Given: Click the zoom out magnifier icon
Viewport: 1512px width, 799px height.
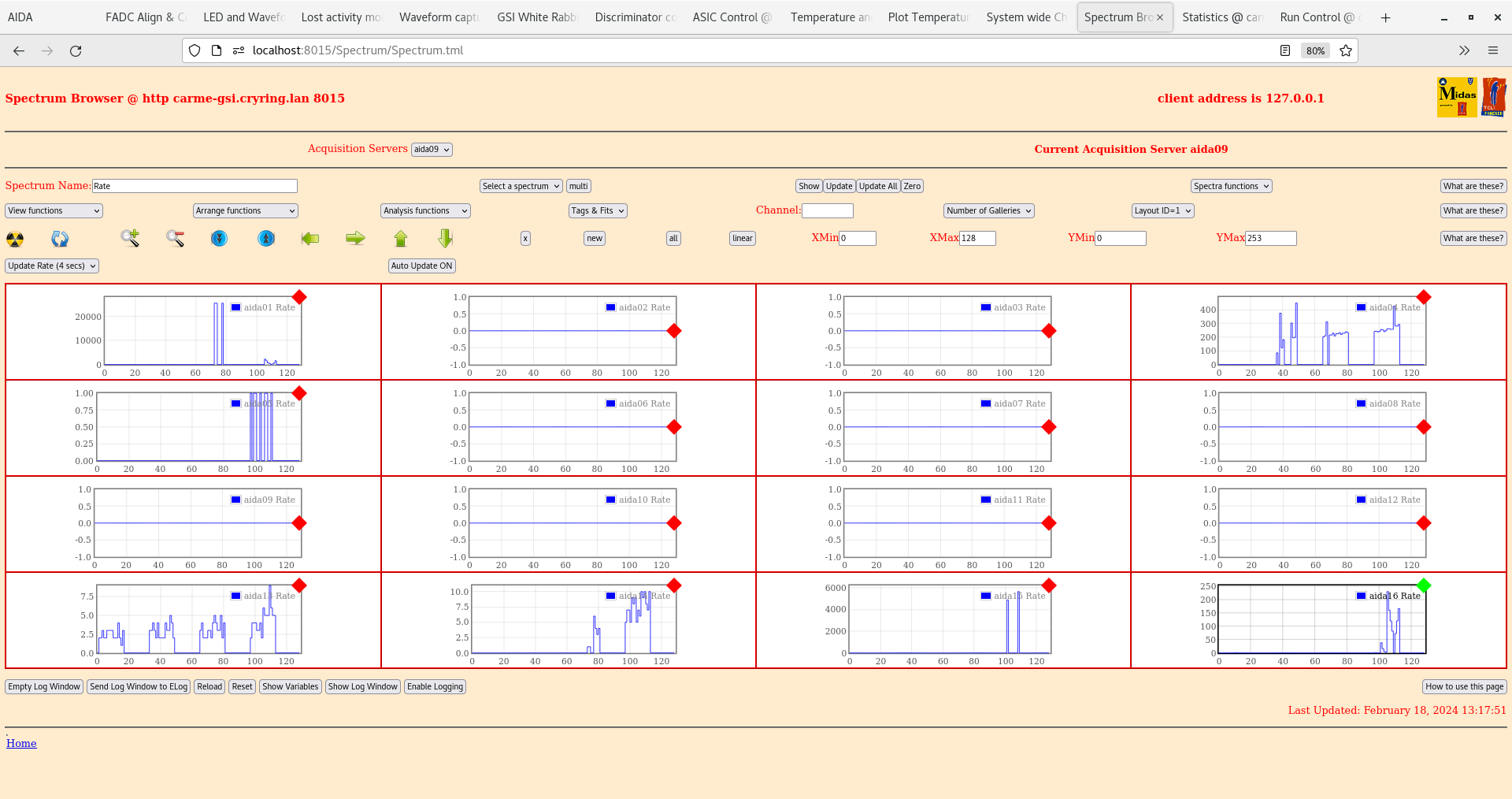Looking at the screenshot, I should pos(175,238).
